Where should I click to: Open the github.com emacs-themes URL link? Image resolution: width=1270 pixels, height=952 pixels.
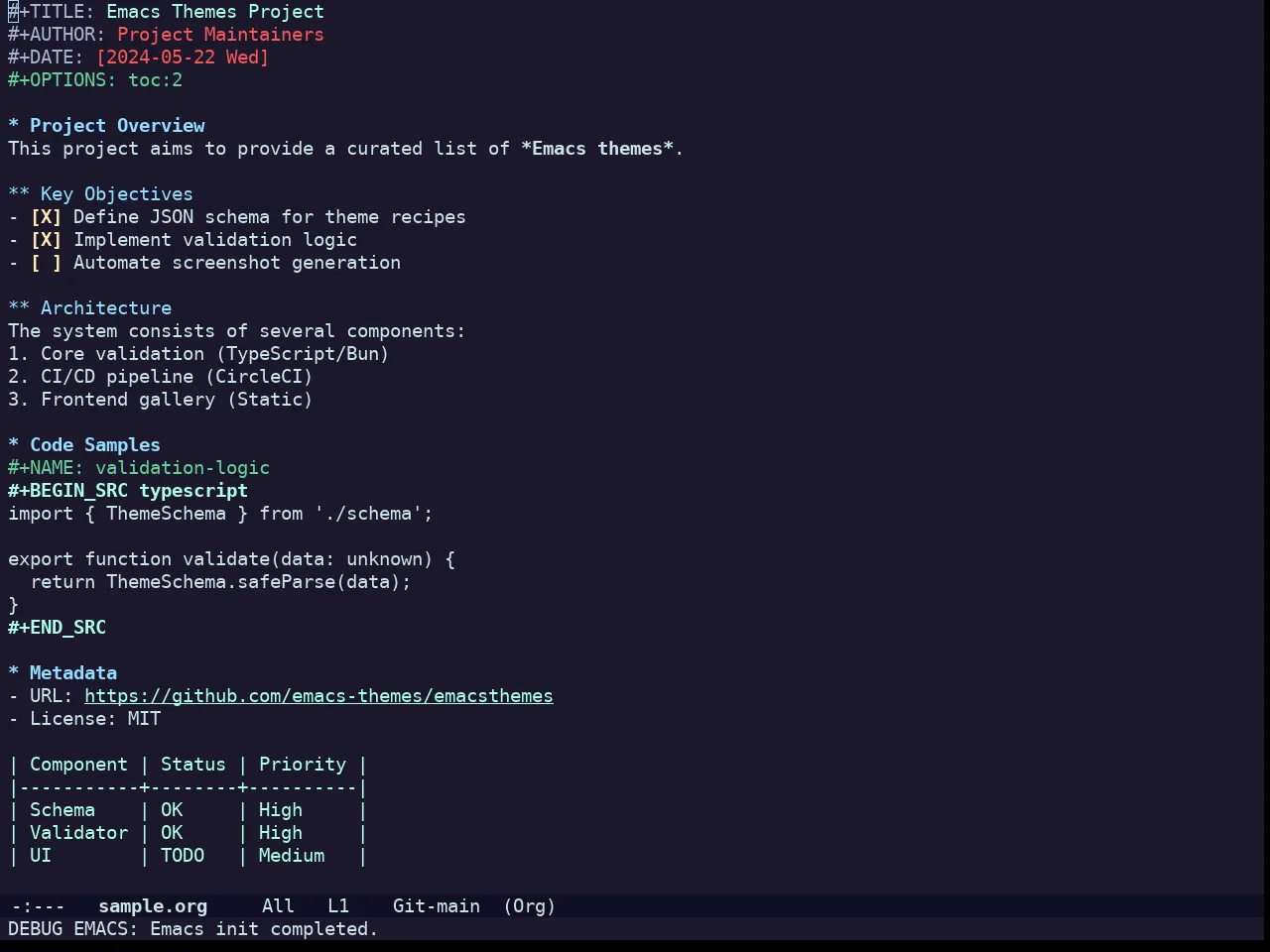click(x=318, y=696)
